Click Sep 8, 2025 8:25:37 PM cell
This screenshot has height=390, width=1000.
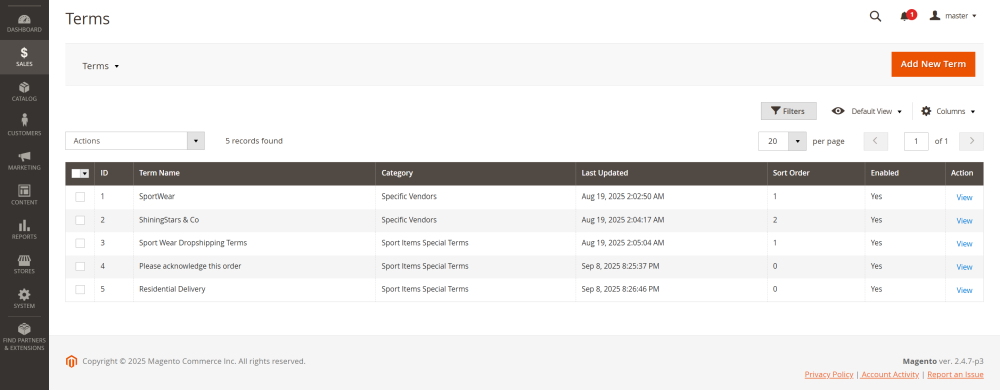click(671, 266)
